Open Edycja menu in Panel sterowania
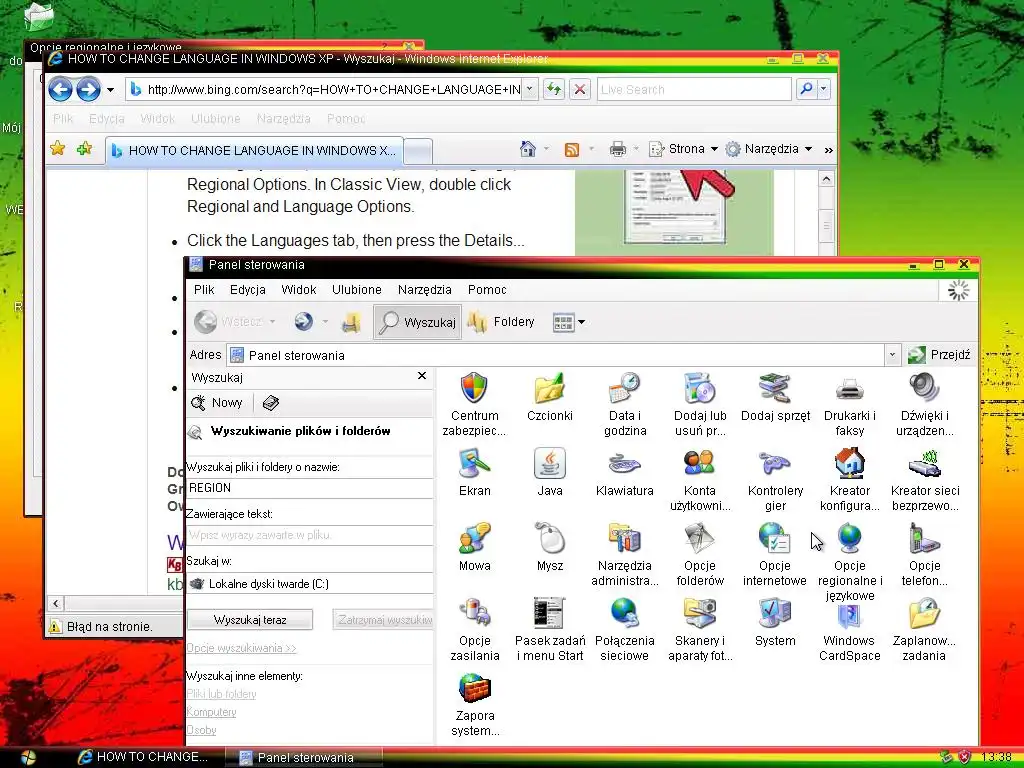The image size is (1024, 768). click(248, 289)
